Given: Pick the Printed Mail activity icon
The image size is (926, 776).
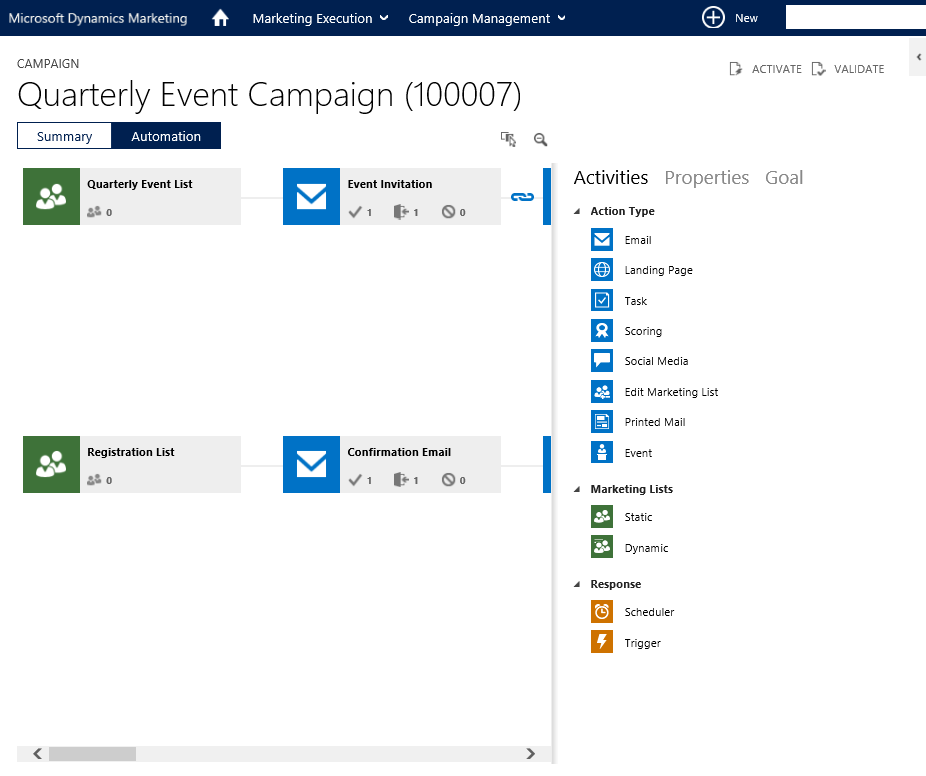Looking at the screenshot, I should click(602, 422).
